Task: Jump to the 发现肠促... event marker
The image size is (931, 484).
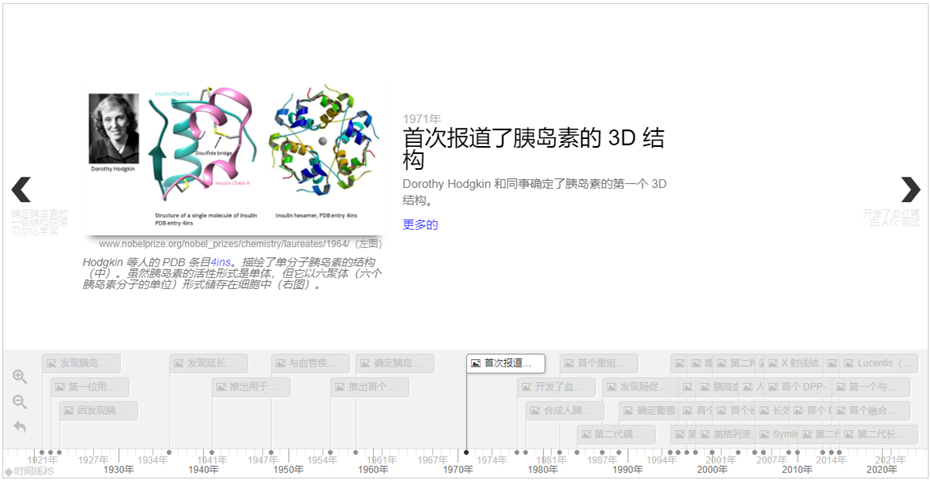Action: click(642, 387)
